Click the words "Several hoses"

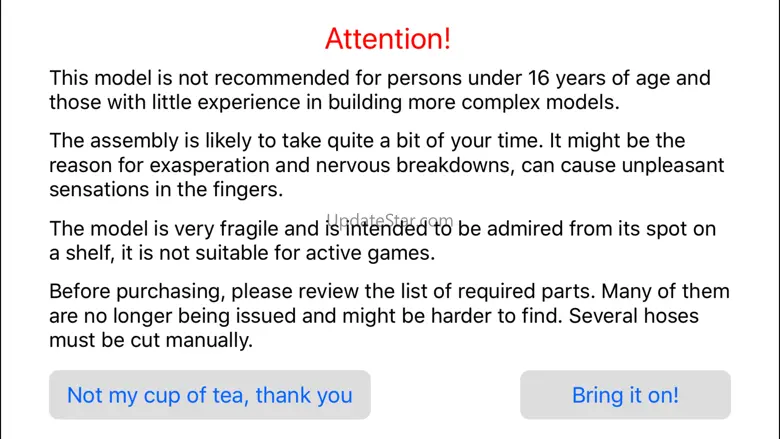click(x=634, y=316)
